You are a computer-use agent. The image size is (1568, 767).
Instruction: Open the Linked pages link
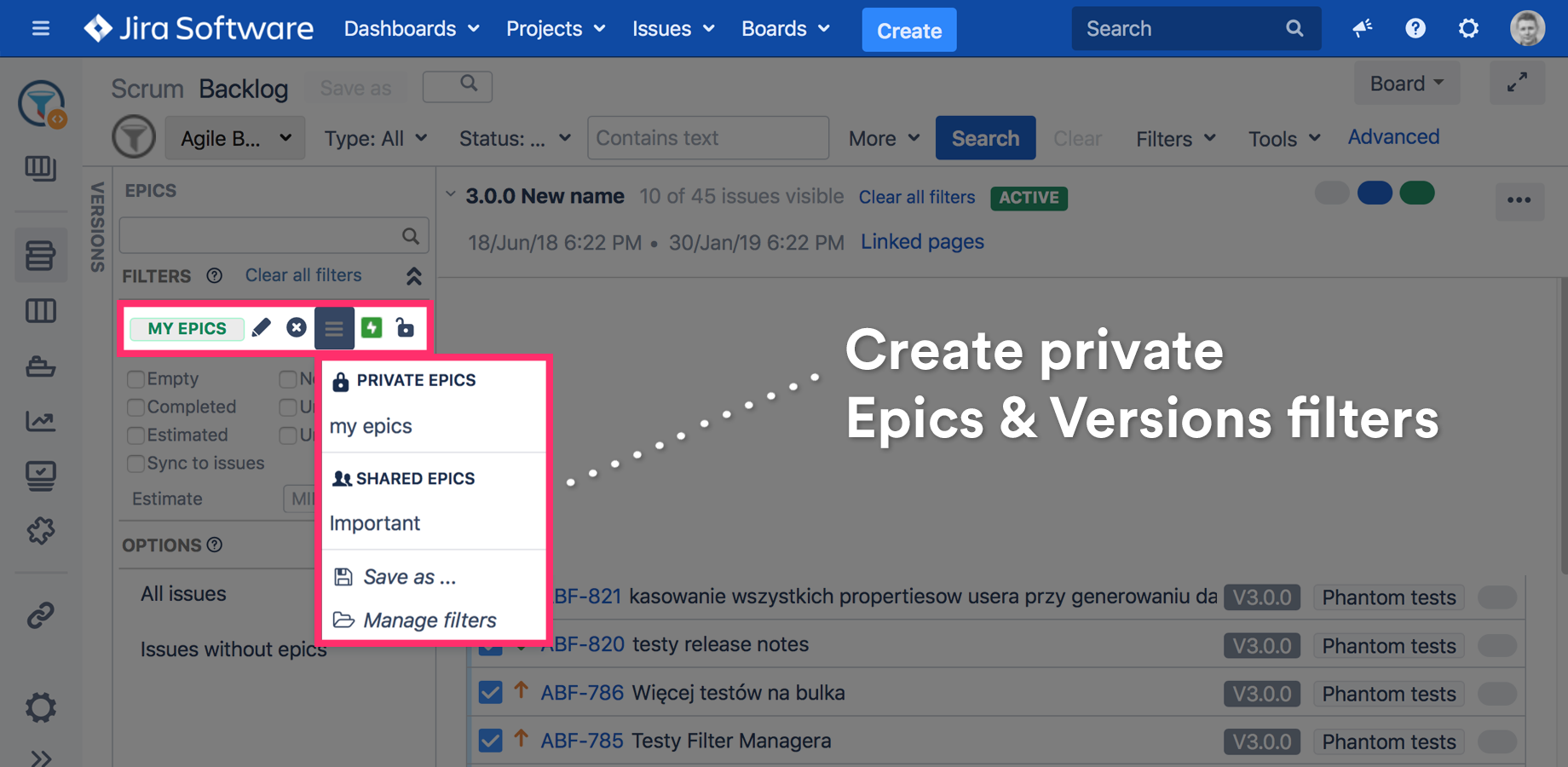pos(922,242)
